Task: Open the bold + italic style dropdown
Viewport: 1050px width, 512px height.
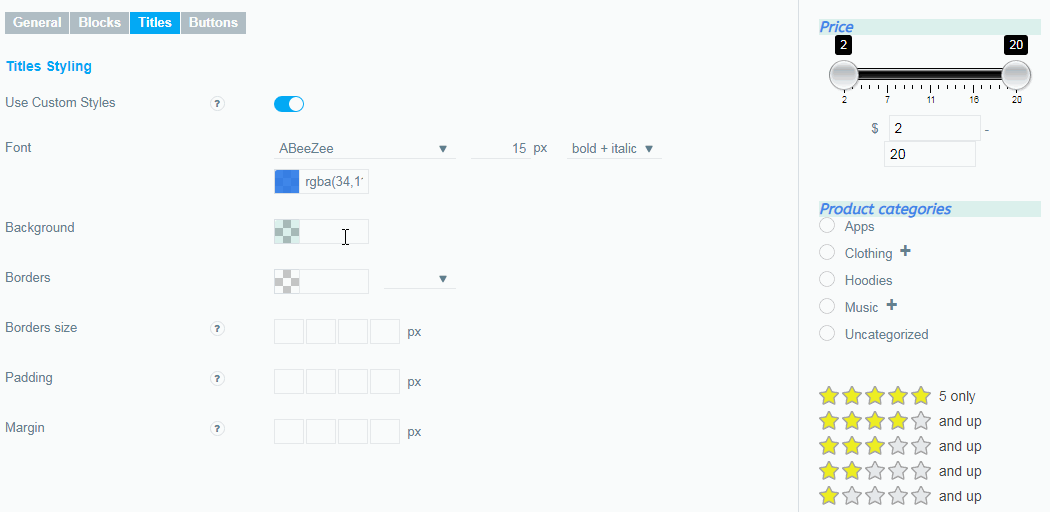Action: tap(613, 149)
